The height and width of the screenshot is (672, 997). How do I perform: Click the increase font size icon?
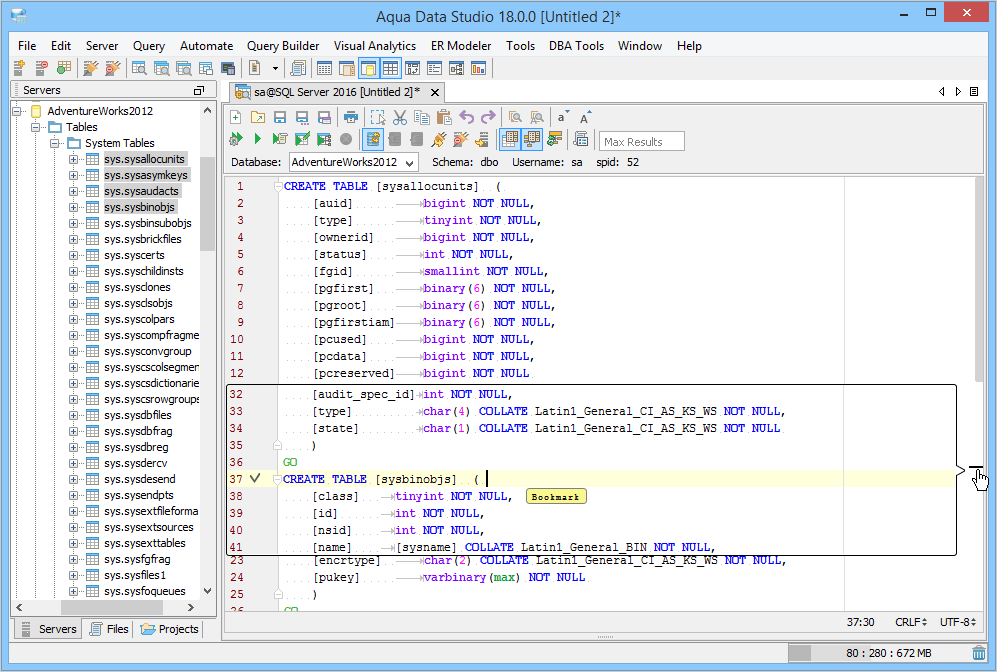[585, 117]
